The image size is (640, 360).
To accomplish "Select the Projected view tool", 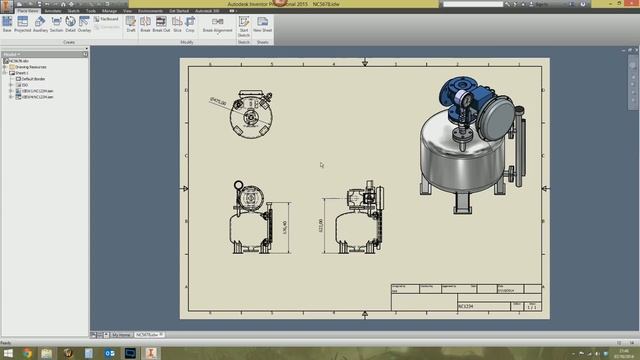I will pos(22,24).
